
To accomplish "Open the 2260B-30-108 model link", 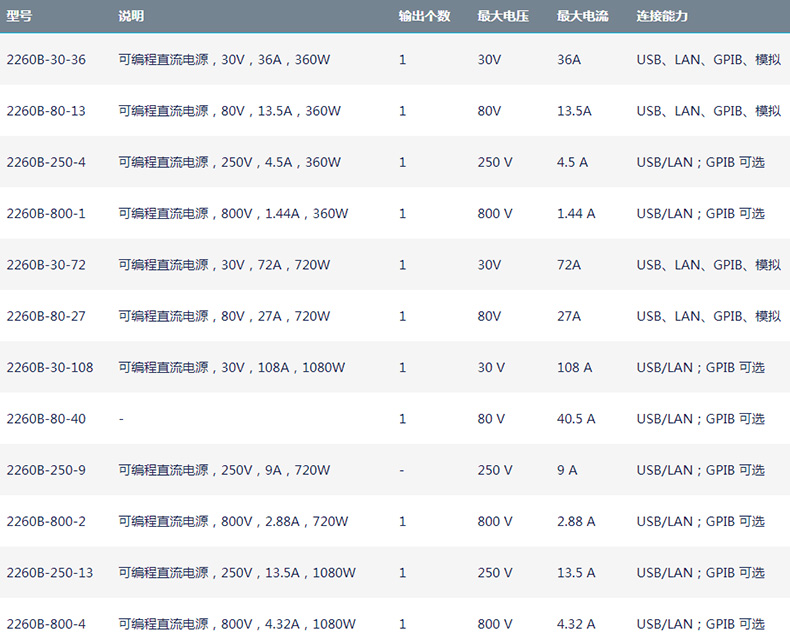I will tap(50, 367).
